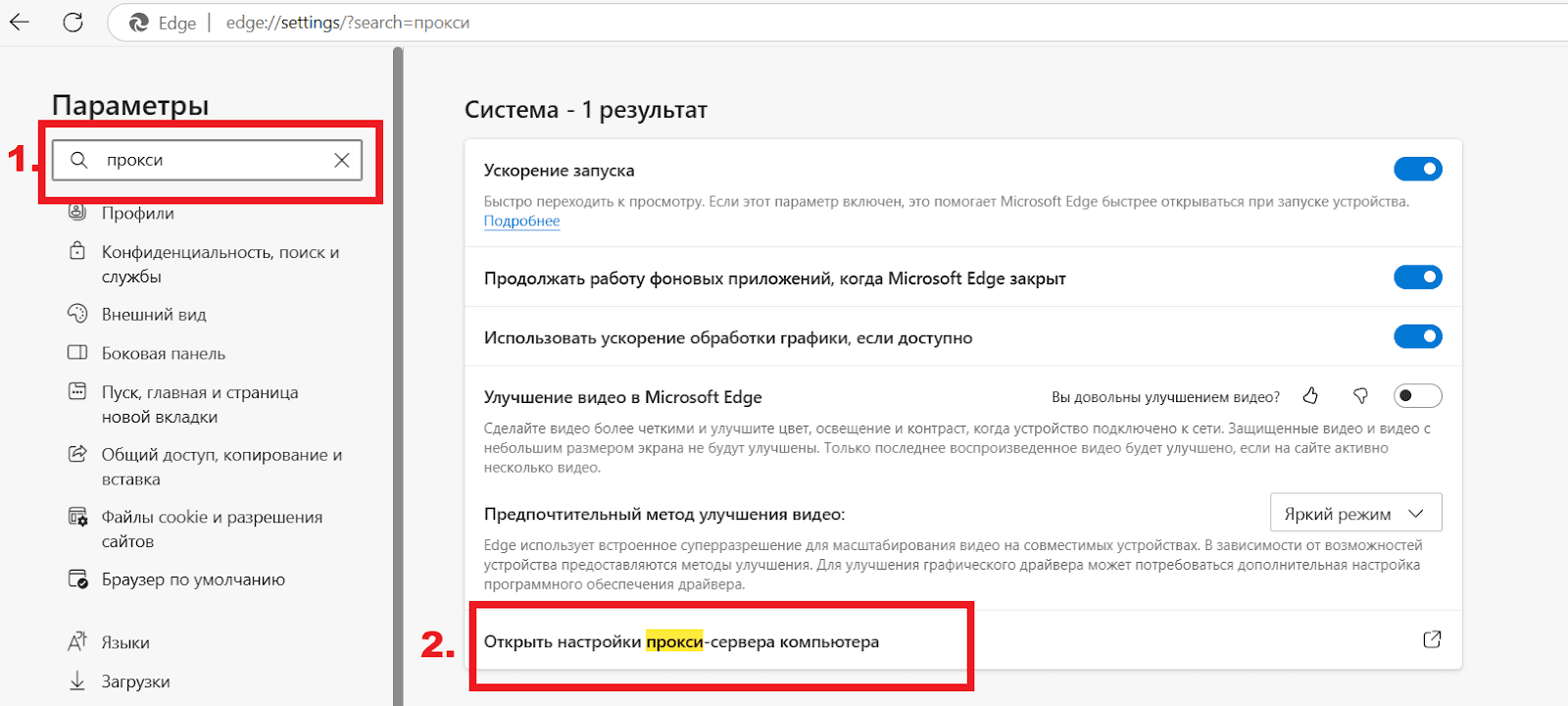Open Пуск, главная и страница новой вкладки
1568x706 pixels.
(200, 404)
